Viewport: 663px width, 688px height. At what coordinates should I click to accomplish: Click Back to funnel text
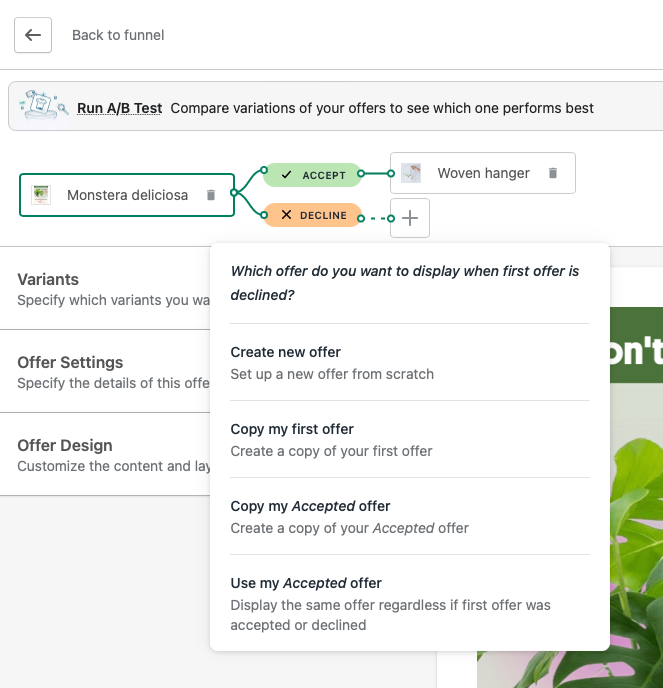tap(118, 35)
